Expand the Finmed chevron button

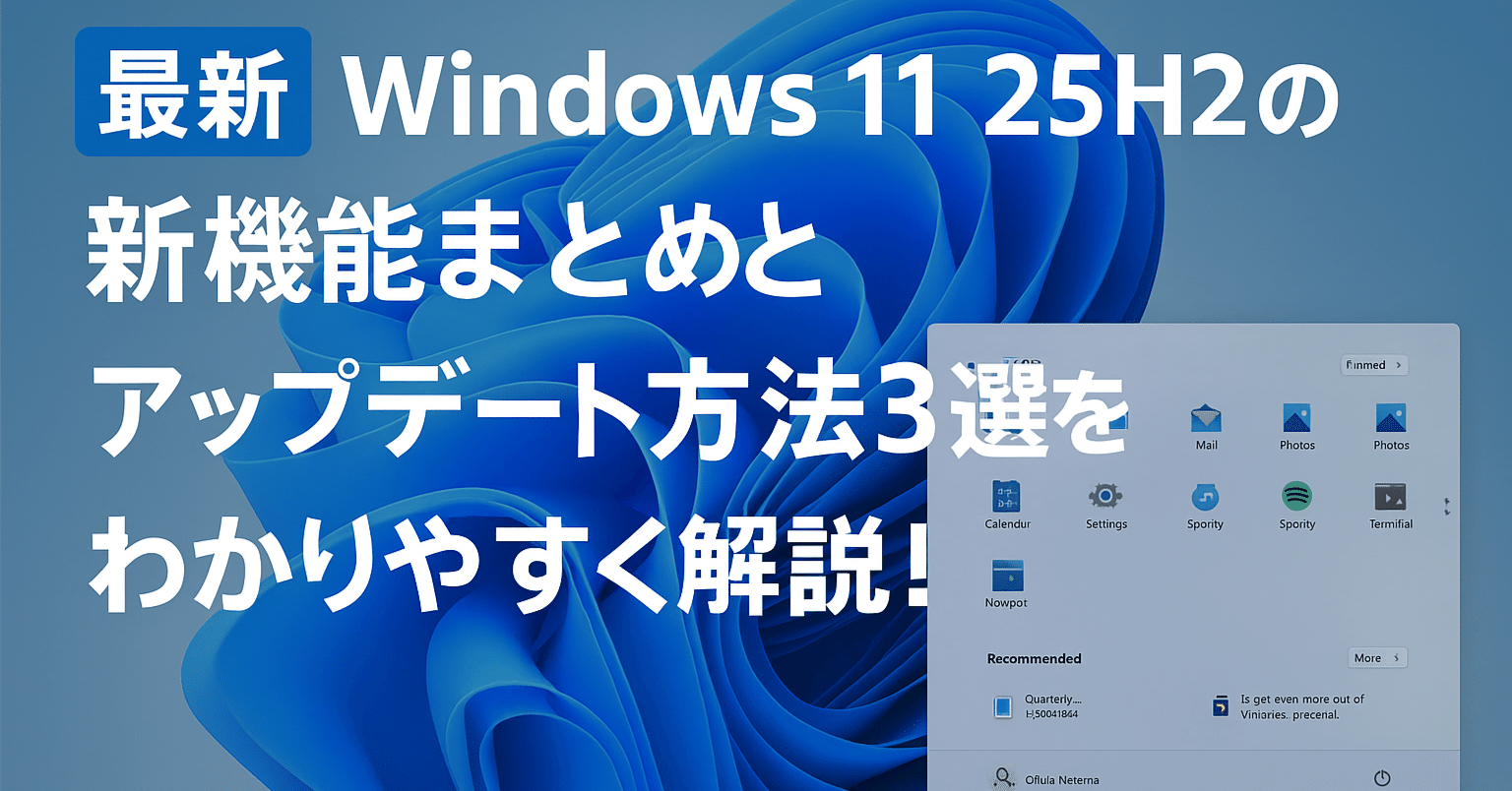[1375, 365]
